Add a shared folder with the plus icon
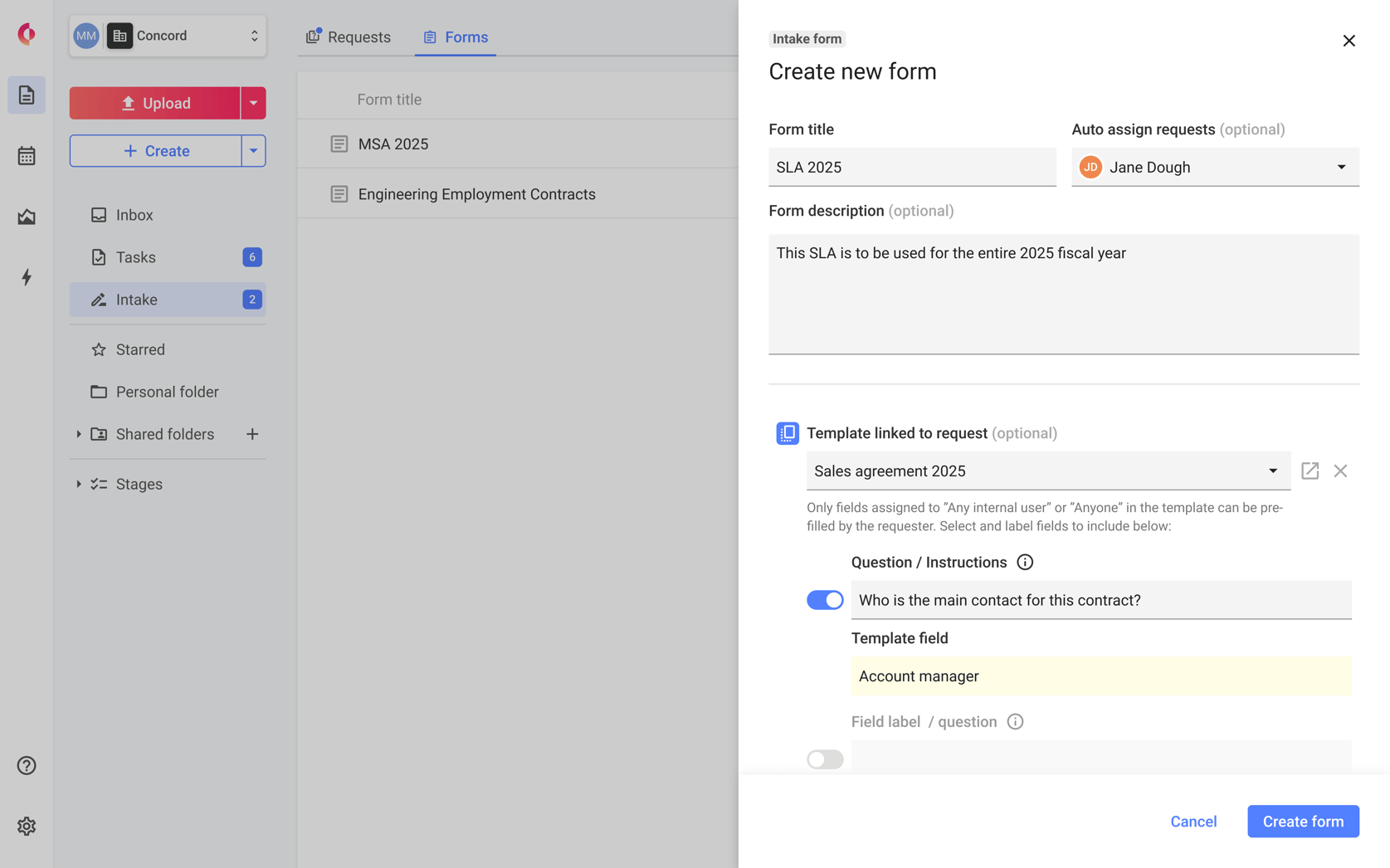This screenshot has width=1390, height=868. coord(252,433)
